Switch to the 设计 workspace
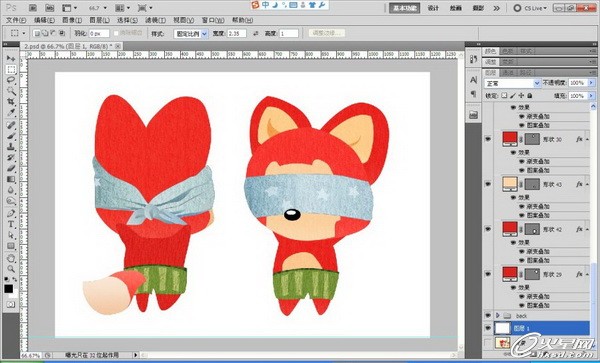Viewport: 600px width, 363px height. click(433, 8)
